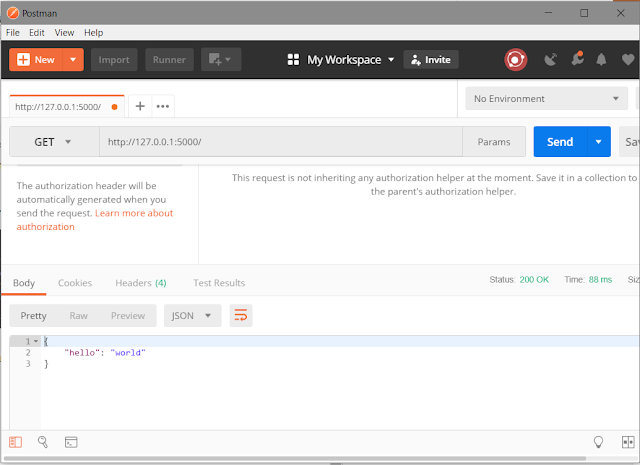Viewport: 640px width, 465px height.
Task: Toggle the wrap lines icon
Action: pos(241,316)
